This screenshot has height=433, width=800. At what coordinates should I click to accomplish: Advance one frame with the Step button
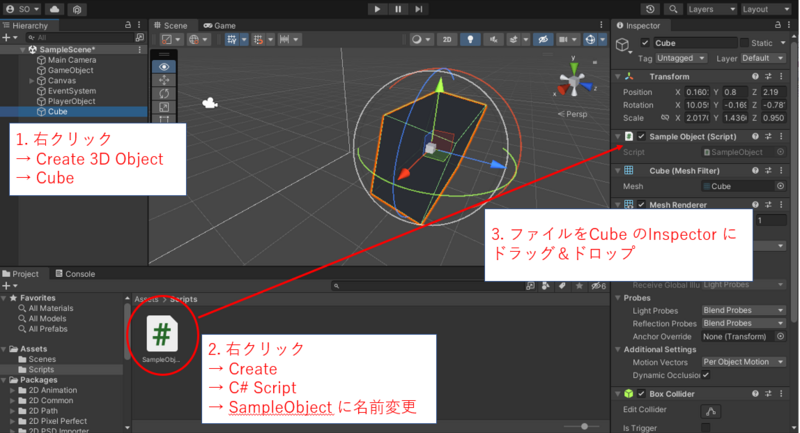[x=419, y=9]
